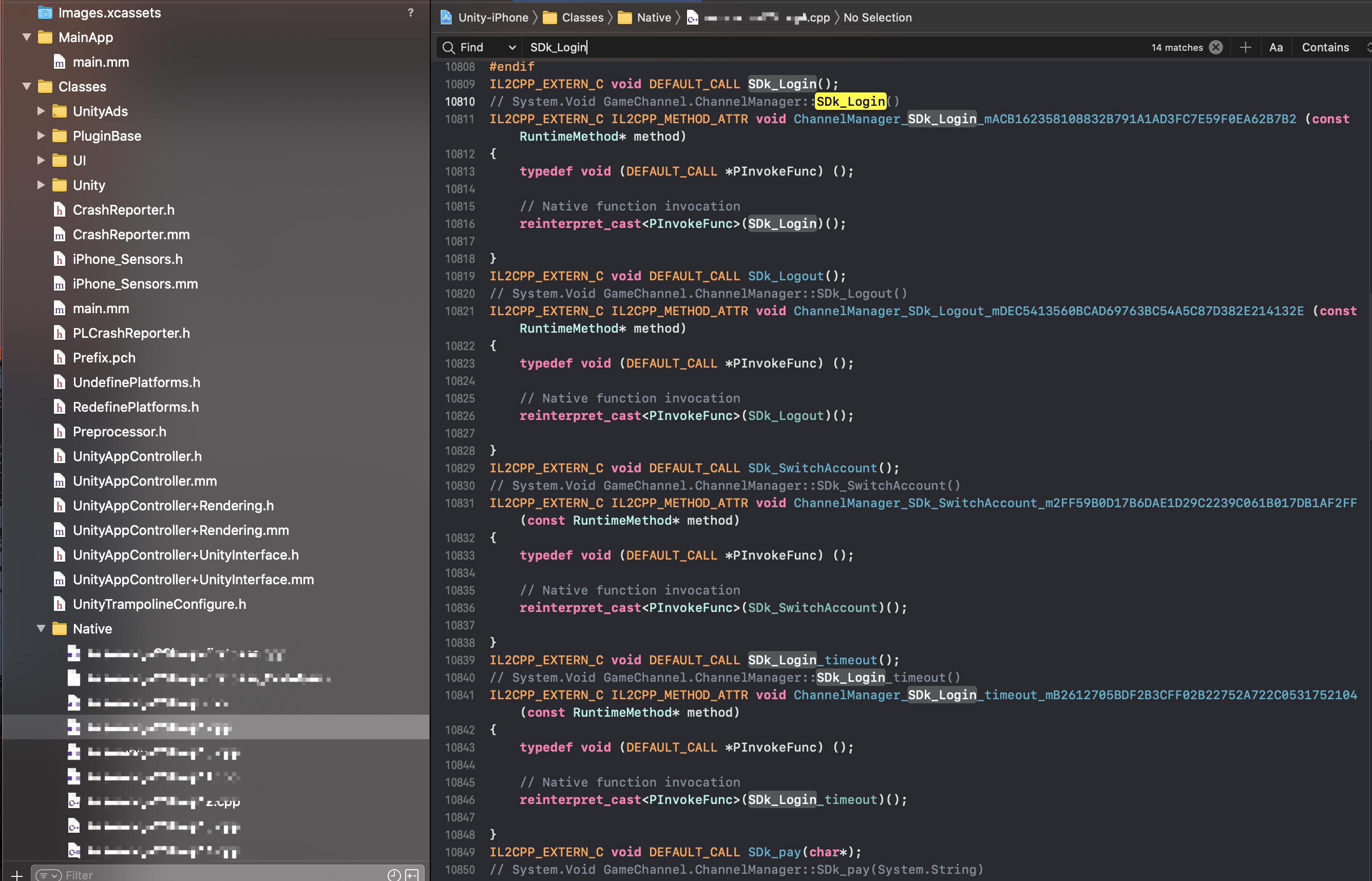Open UnityAppController+UnityInterface.mm
The image size is (1372, 881).
tap(194, 579)
